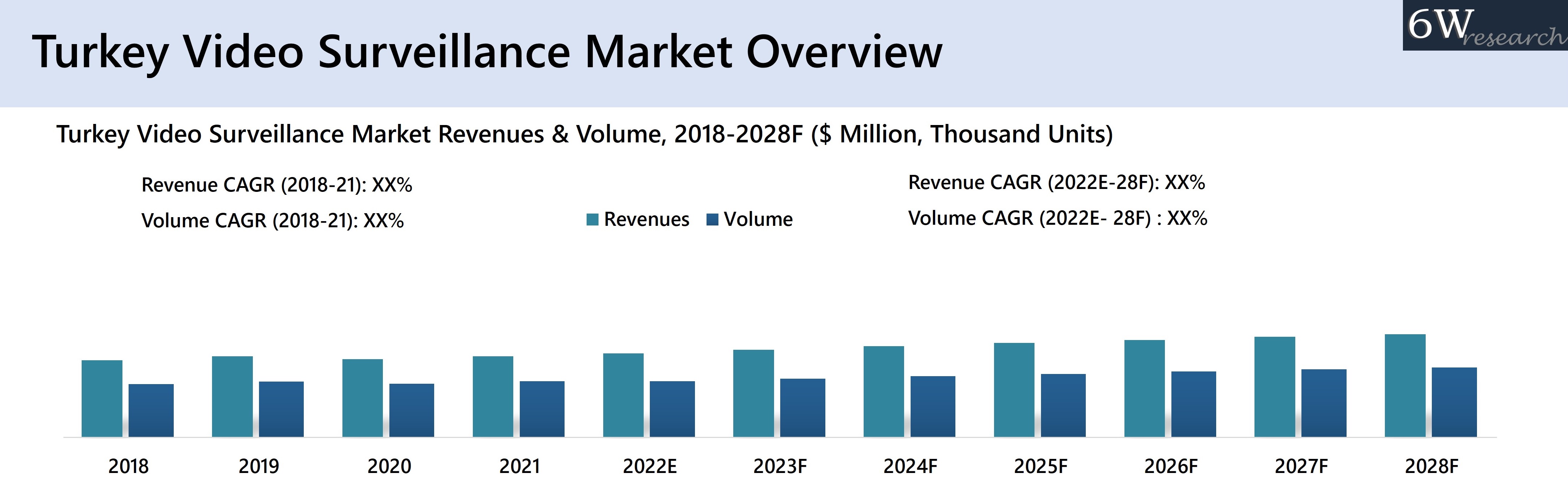Image resolution: width=1568 pixels, height=499 pixels.
Task: Click the 2022E Revenues bar
Action: pyautogui.click(x=623, y=395)
